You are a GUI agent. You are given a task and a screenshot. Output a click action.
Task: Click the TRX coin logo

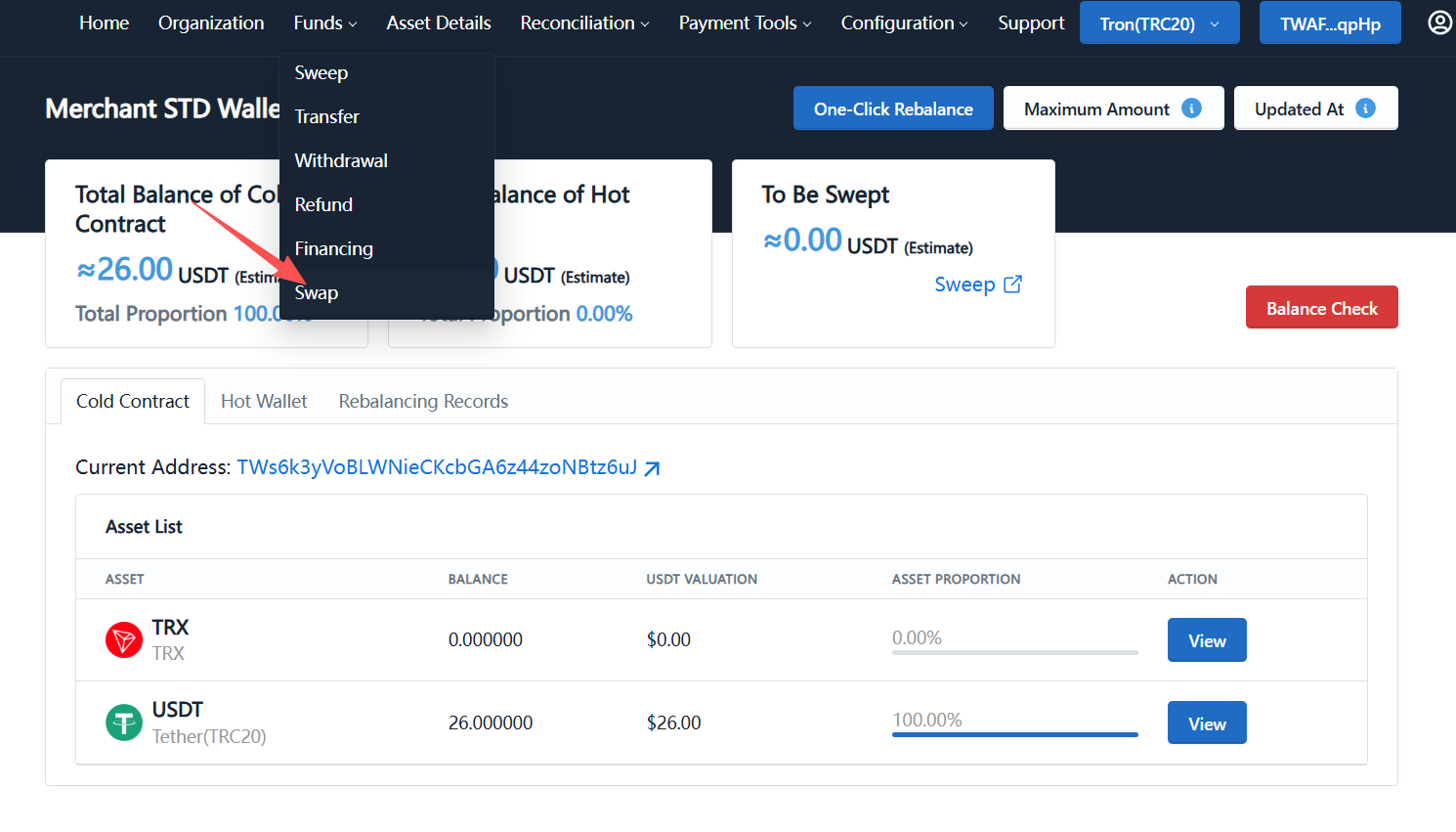click(x=124, y=640)
